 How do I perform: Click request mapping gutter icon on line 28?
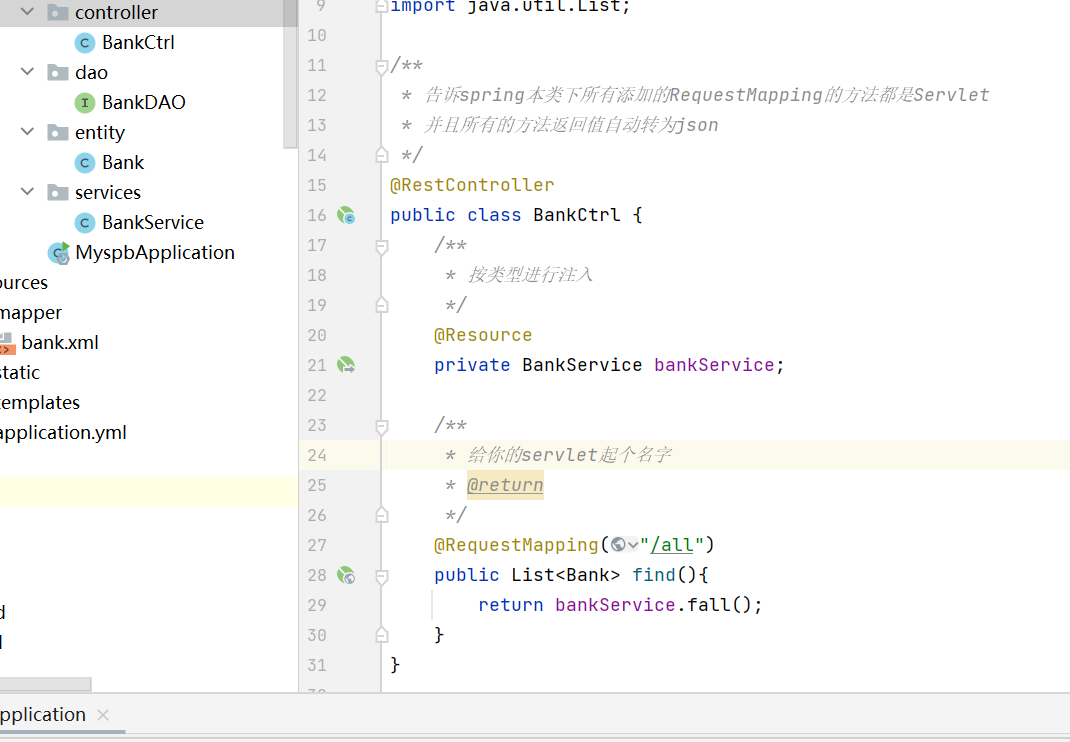346,575
